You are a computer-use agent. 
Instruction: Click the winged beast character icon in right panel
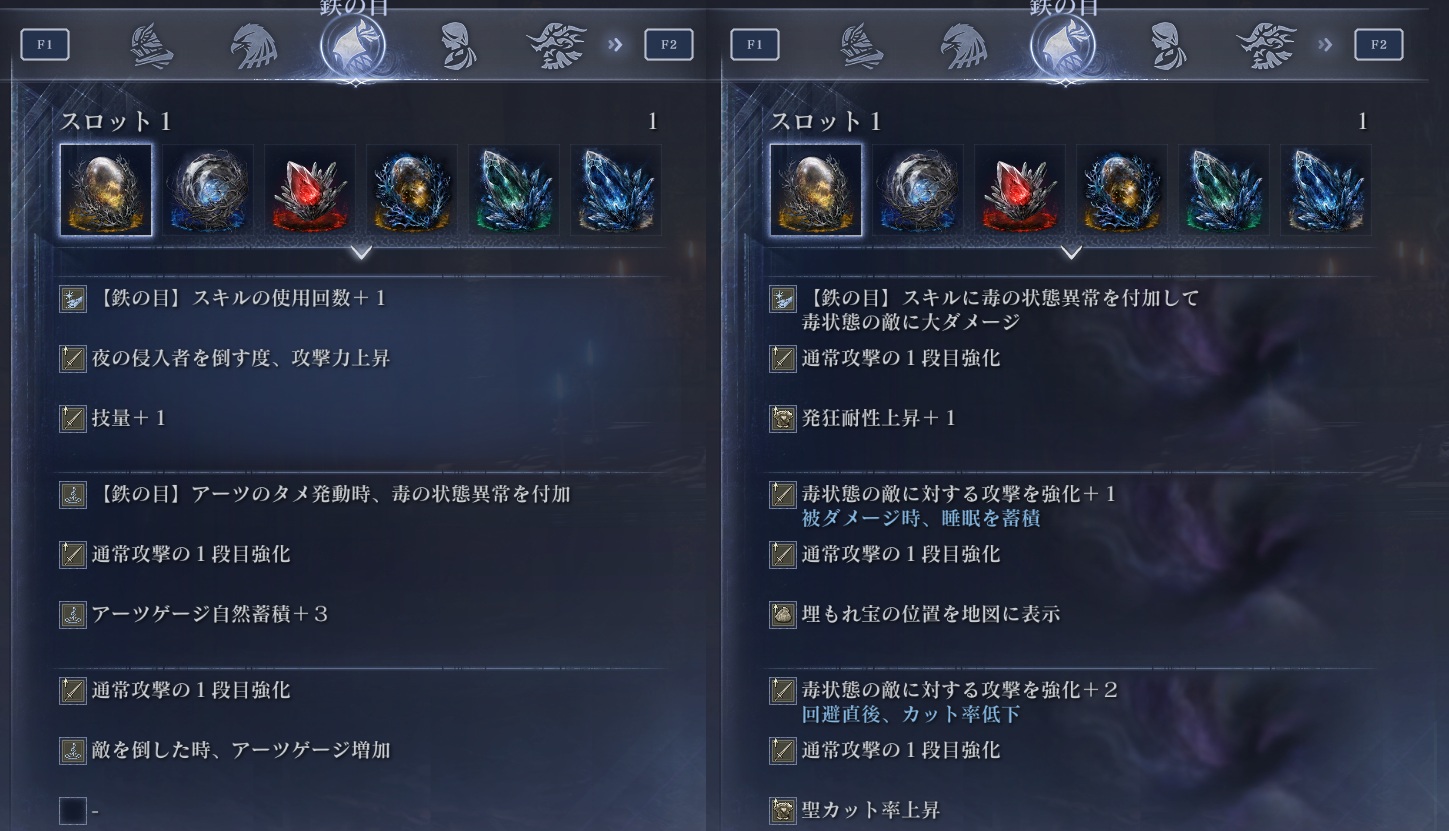click(1266, 46)
